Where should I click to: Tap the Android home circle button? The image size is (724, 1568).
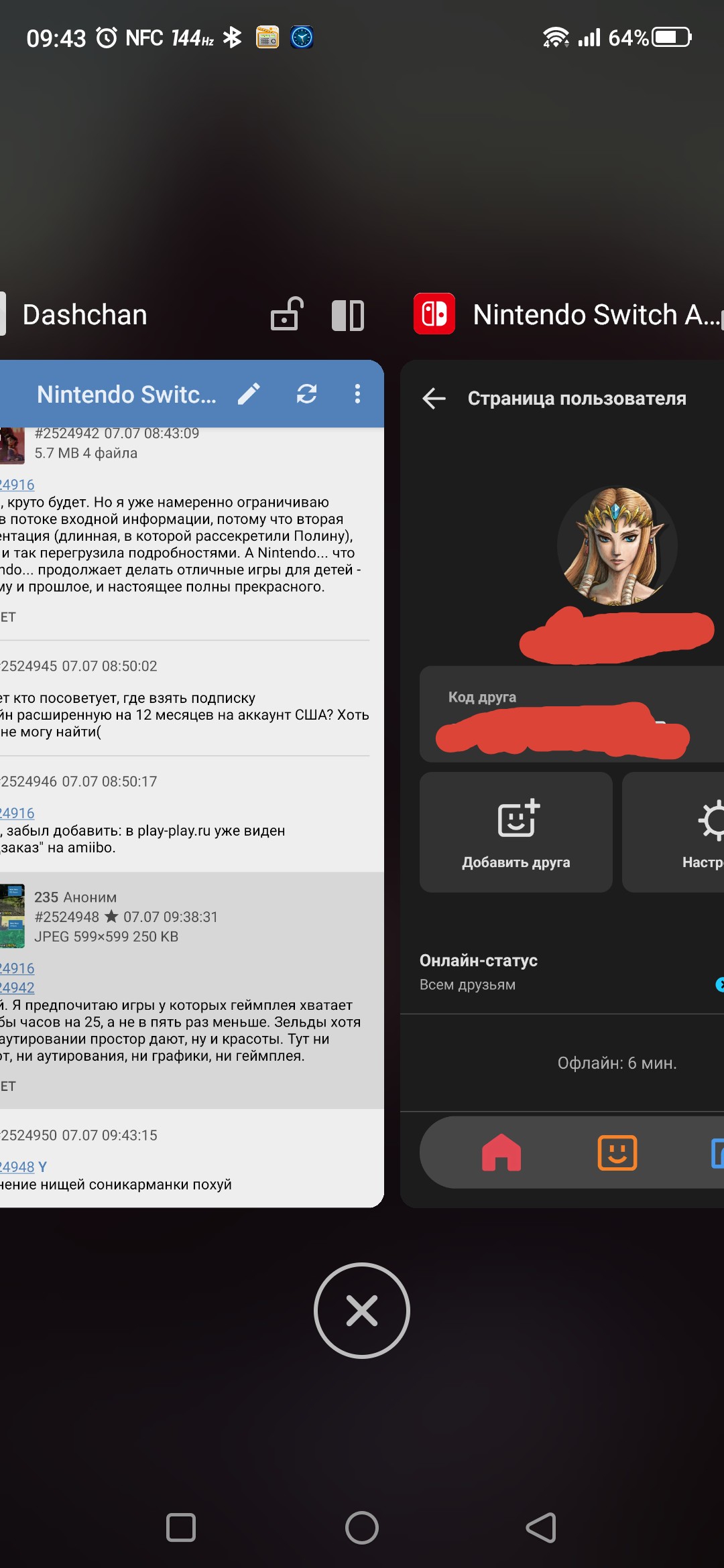pyautogui.click(x=362, y=1528)
